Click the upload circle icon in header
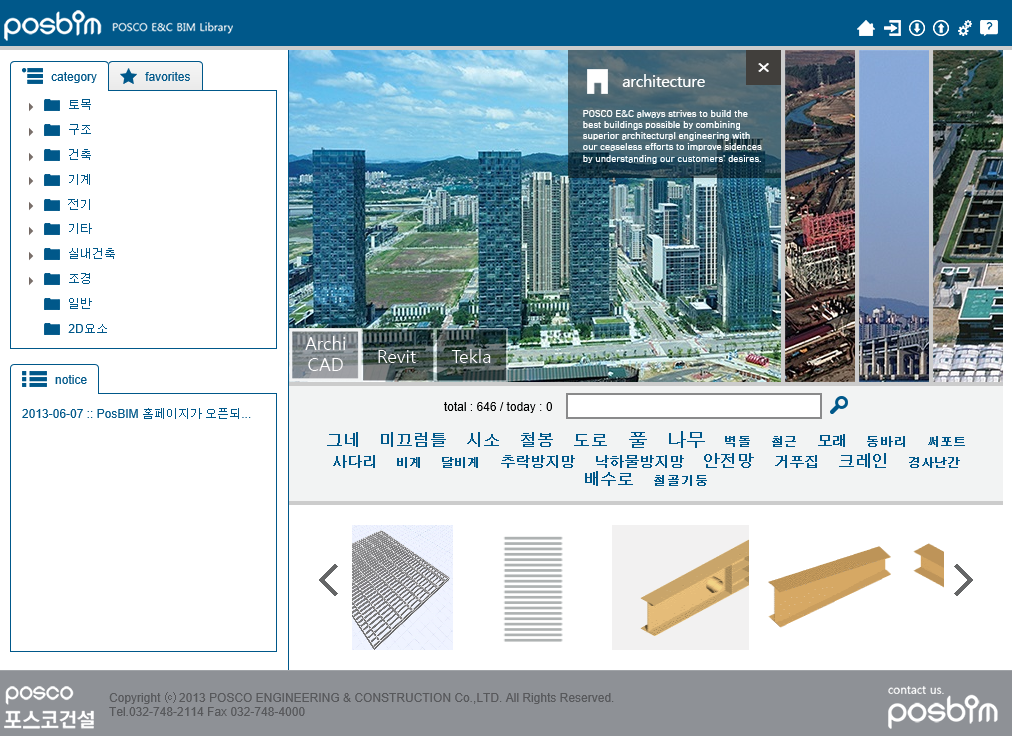This screenshot has height=736, width=1012. point(941,28)
